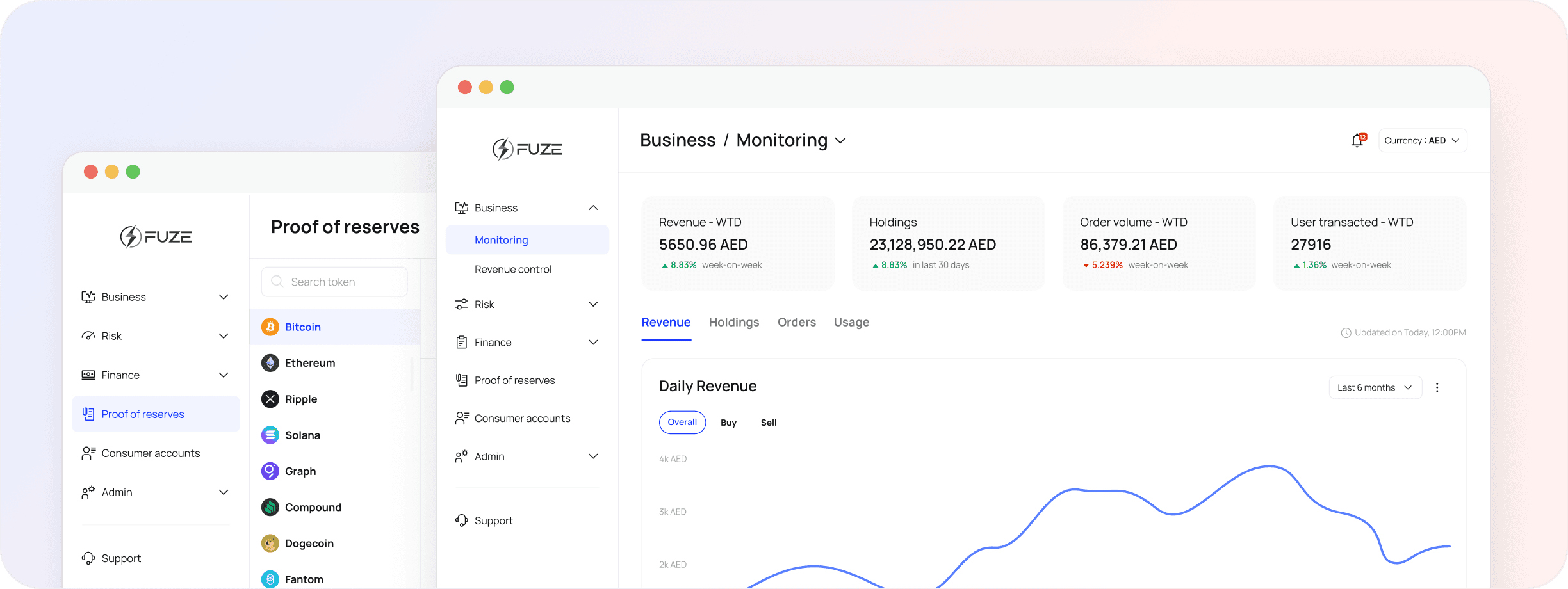Click the Revenue - WTD card
The width and height of the screenshot is (1568, 589).
[738, 243]
